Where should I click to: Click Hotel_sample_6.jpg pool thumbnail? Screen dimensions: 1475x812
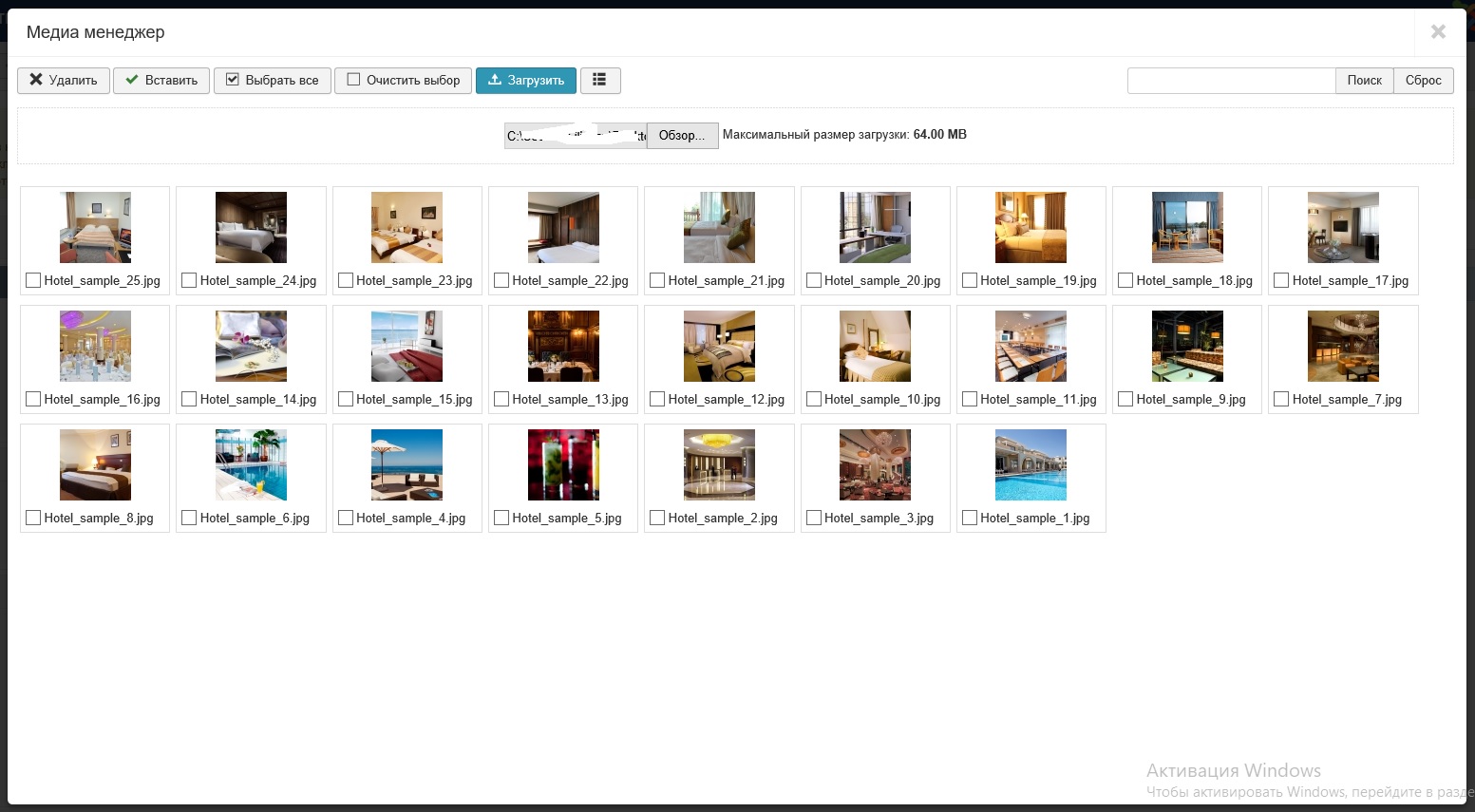coord(251,464)
